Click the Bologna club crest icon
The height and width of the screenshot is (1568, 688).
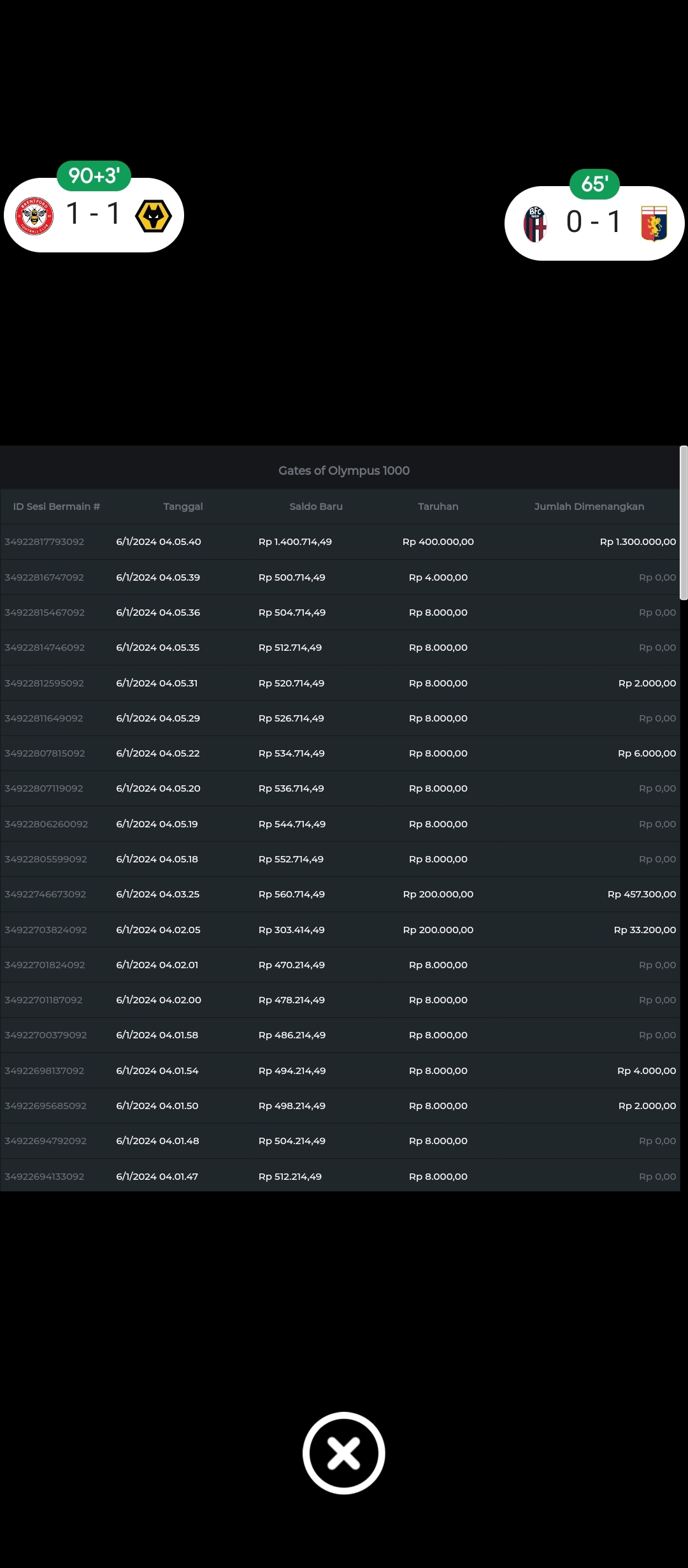535,224
